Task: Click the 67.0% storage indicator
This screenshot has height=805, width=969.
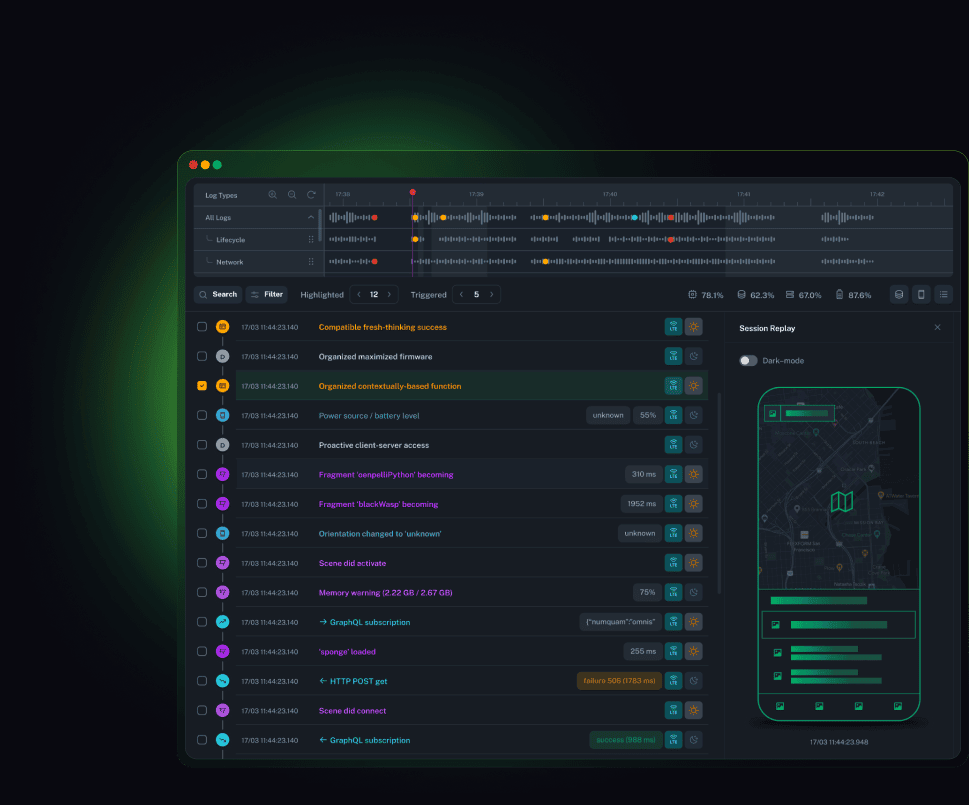Action: tap(803, 295)
